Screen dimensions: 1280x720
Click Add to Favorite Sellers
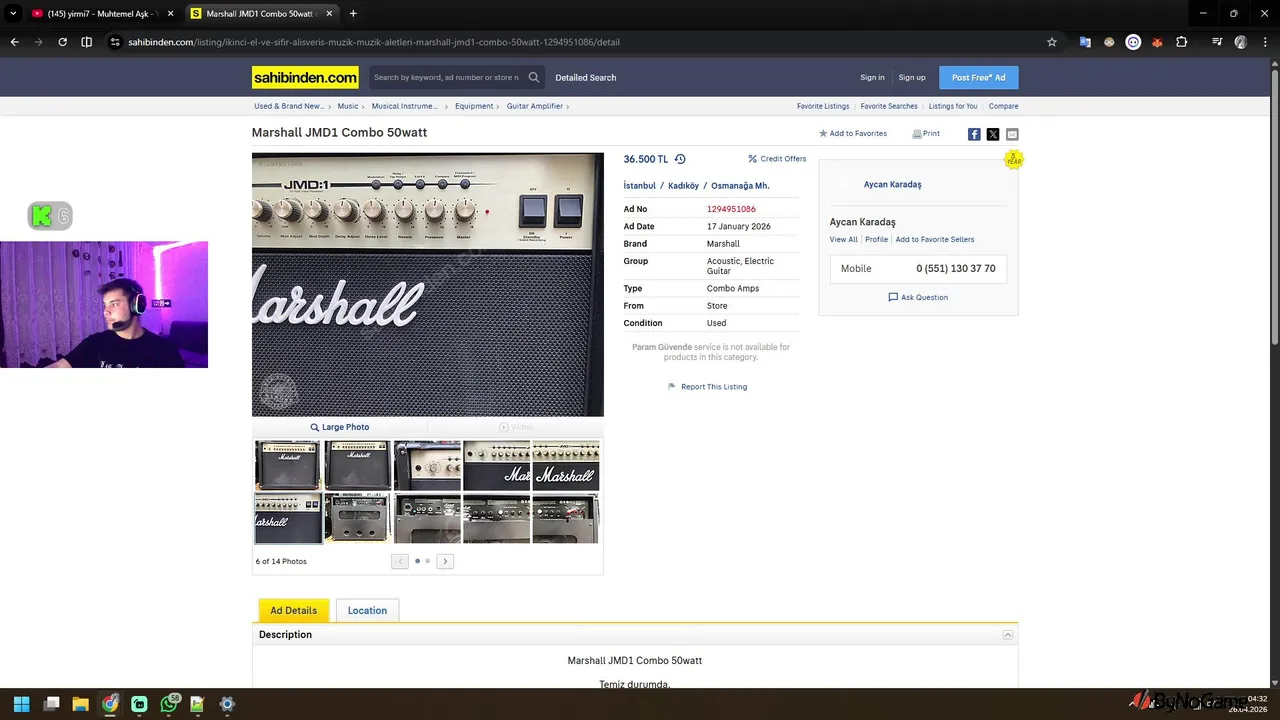[x=935, y=240]
